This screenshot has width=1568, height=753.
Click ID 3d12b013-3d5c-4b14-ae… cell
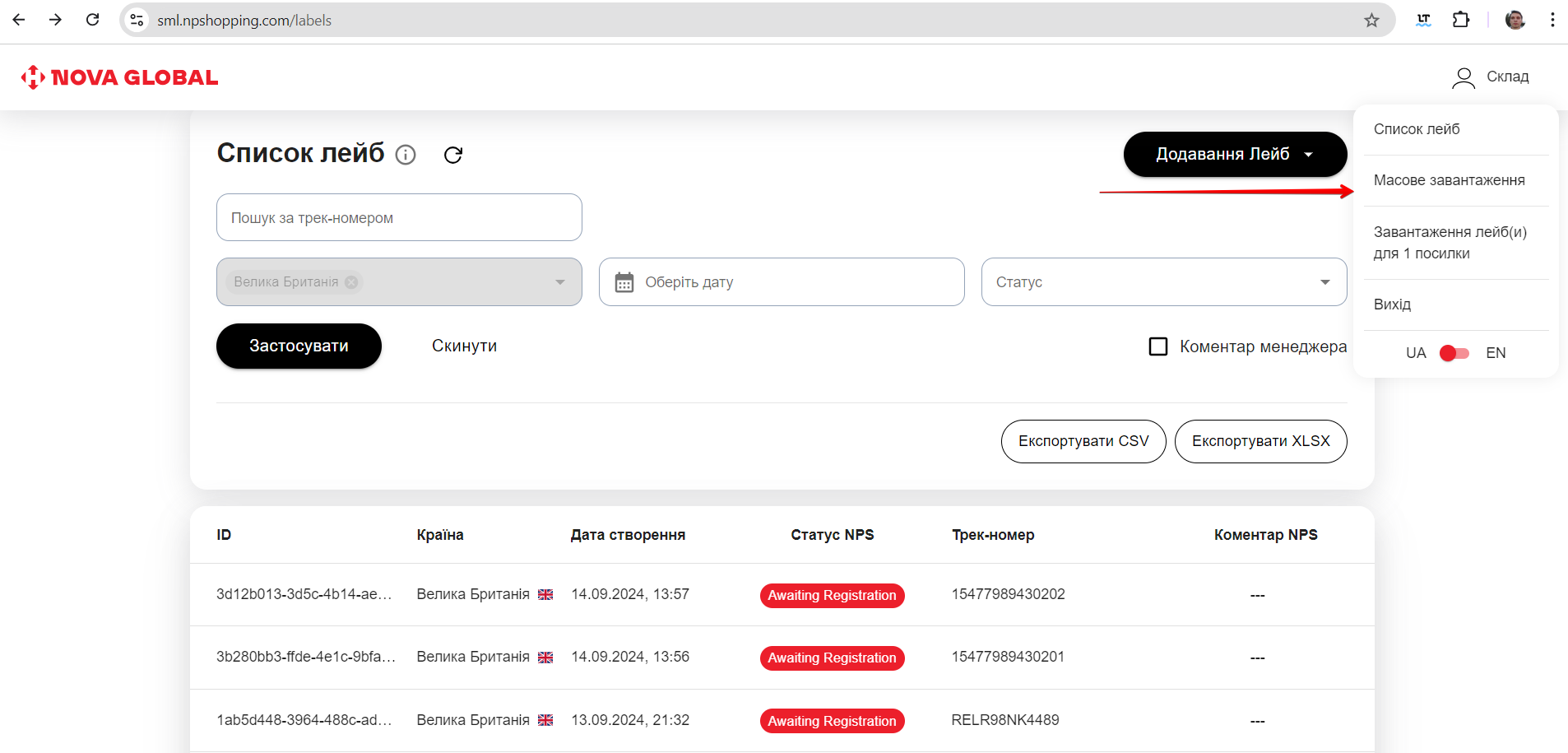(304, 594)
